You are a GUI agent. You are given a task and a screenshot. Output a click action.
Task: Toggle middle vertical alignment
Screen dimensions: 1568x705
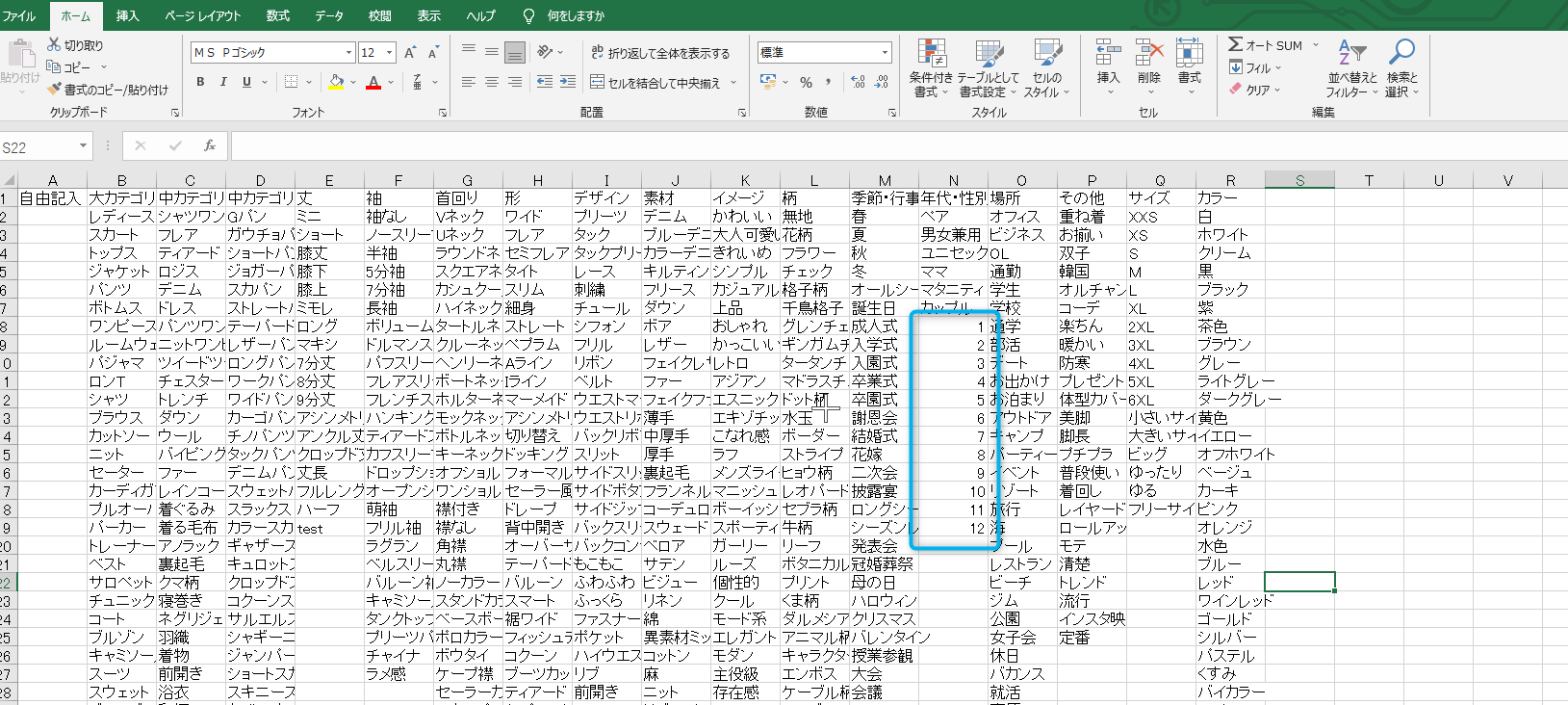pyautogui.click(x=492, y=52)
